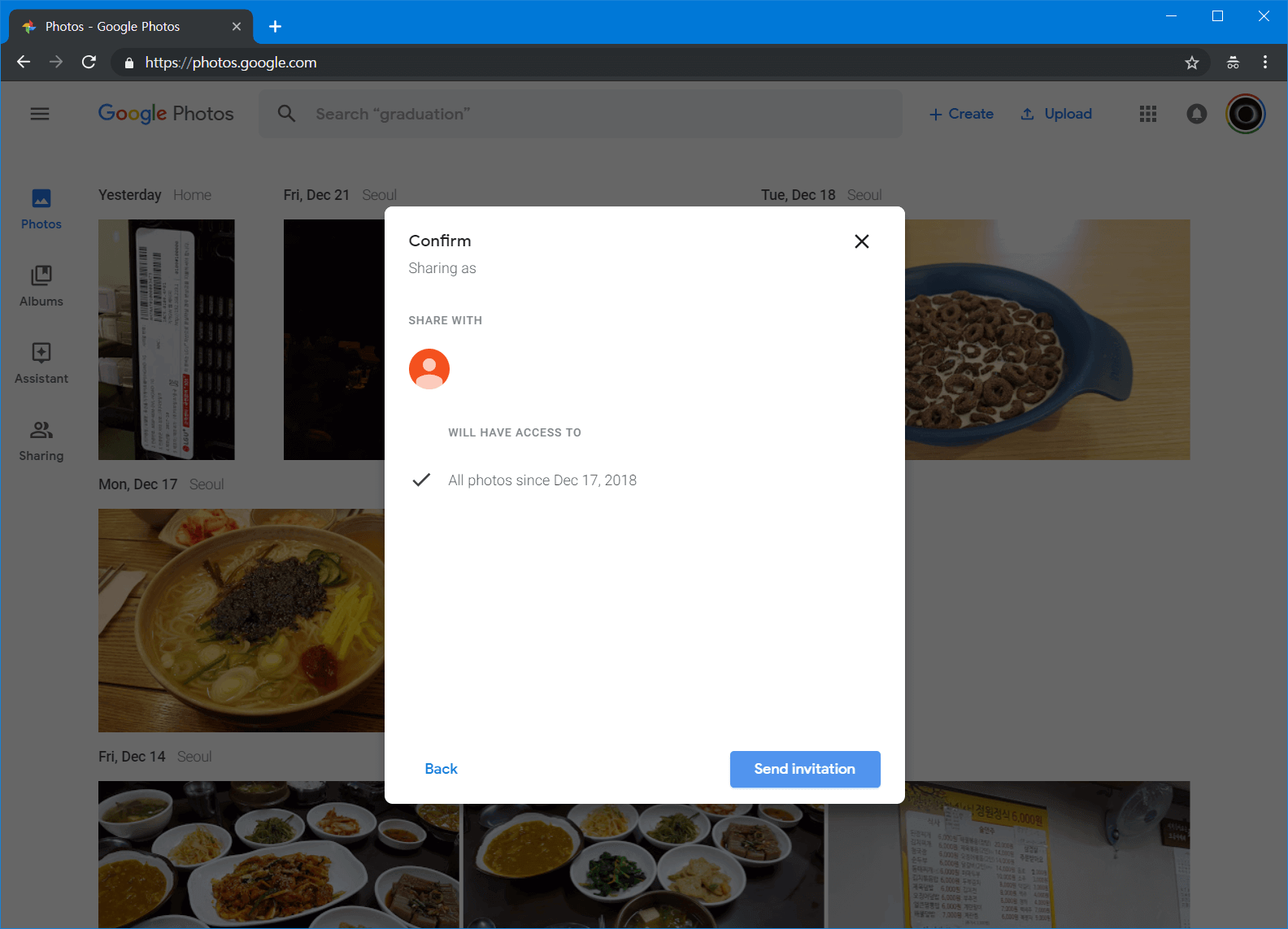Go Back in the sharing dialog
This screenshot has width=1288, height=929.
pos(441,769)
